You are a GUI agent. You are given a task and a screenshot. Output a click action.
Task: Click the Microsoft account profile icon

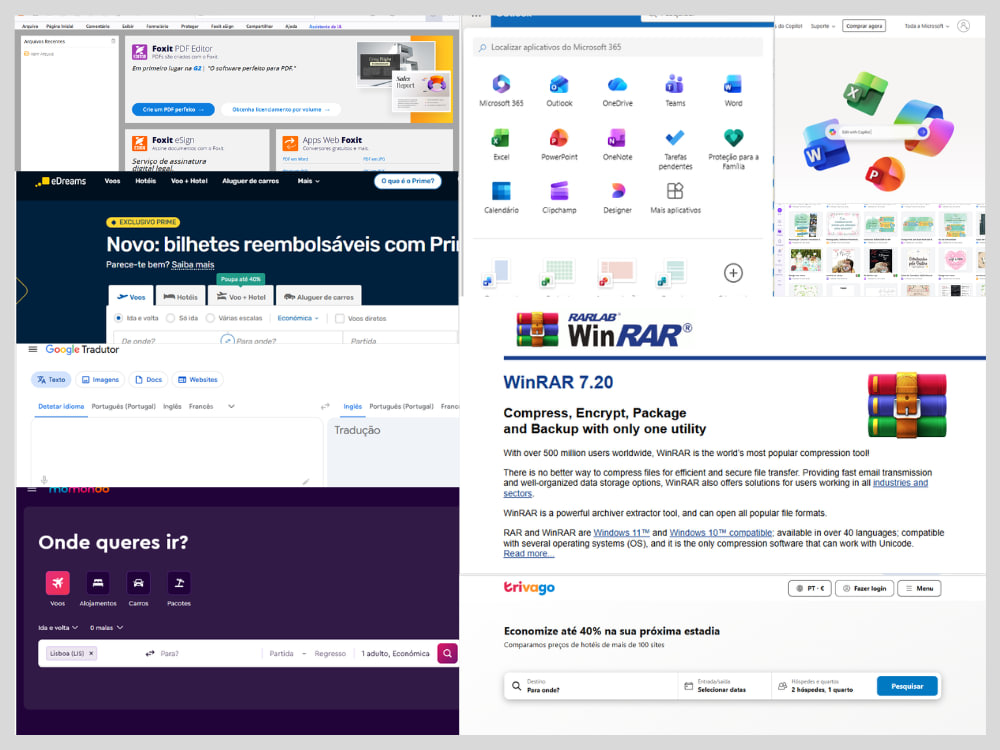point(964,26)
